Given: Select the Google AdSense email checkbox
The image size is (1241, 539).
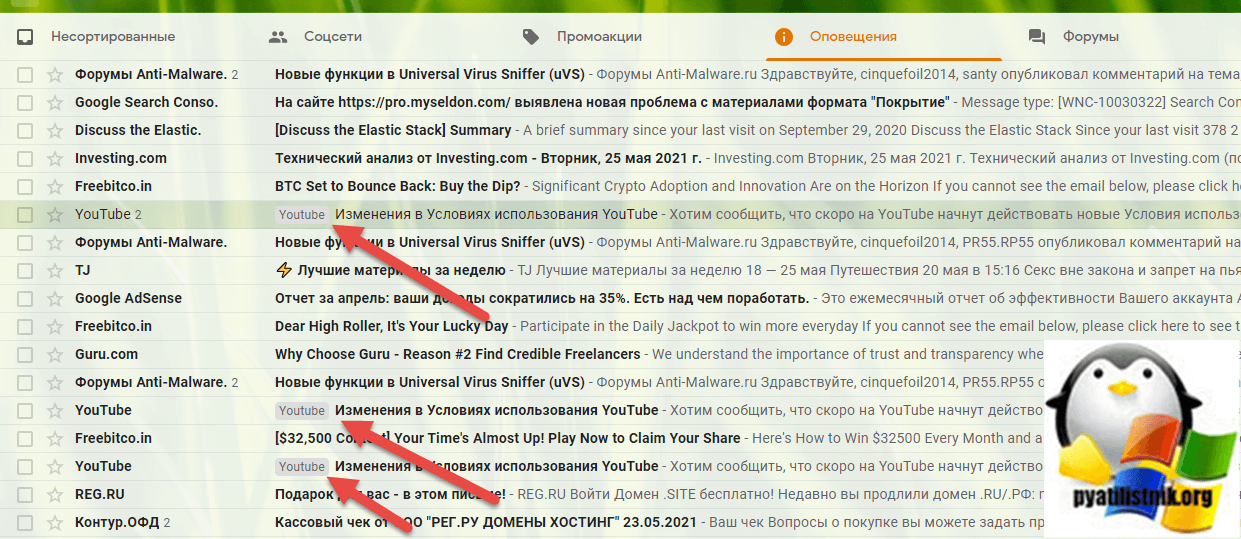Looking at the screenshot, I should [25, 298].
